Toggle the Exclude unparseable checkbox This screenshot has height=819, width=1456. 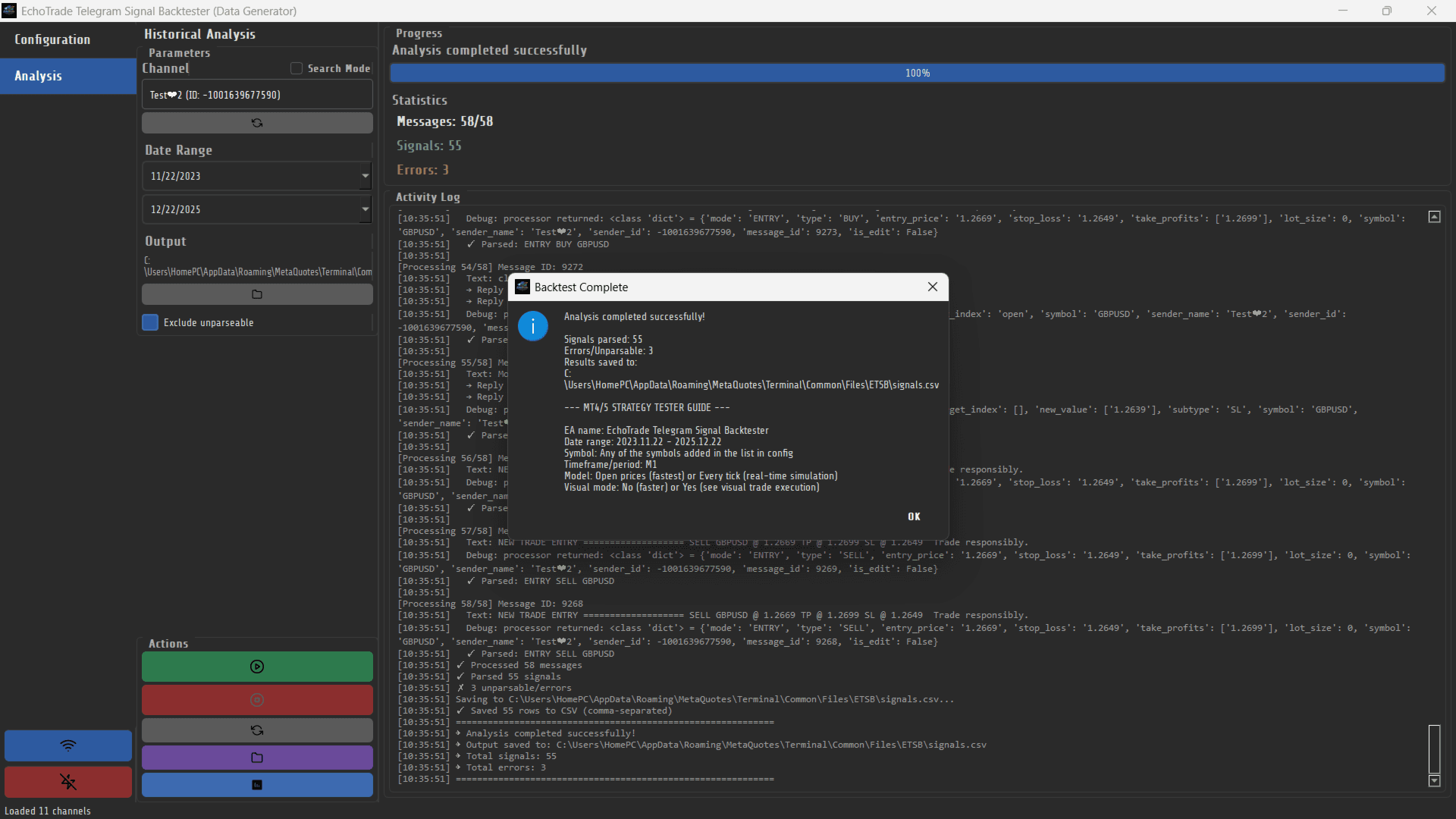[150, 322]
